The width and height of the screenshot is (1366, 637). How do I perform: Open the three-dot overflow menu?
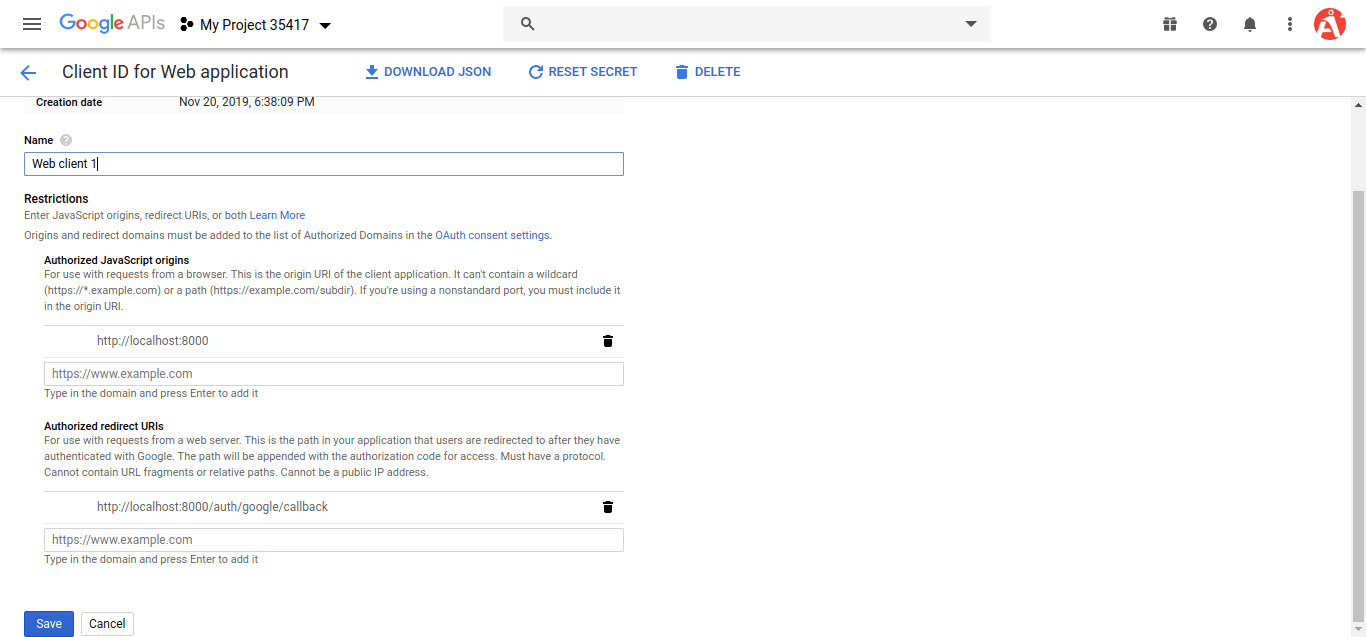pos(1289,23)
